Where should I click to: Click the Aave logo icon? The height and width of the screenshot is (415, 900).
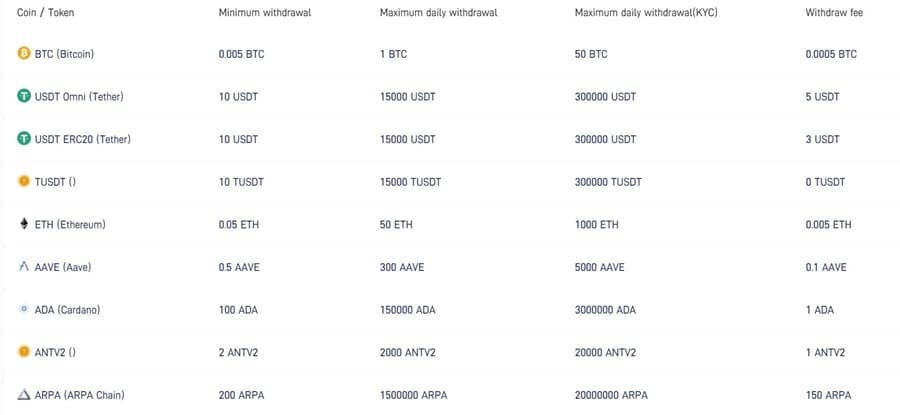24,267
